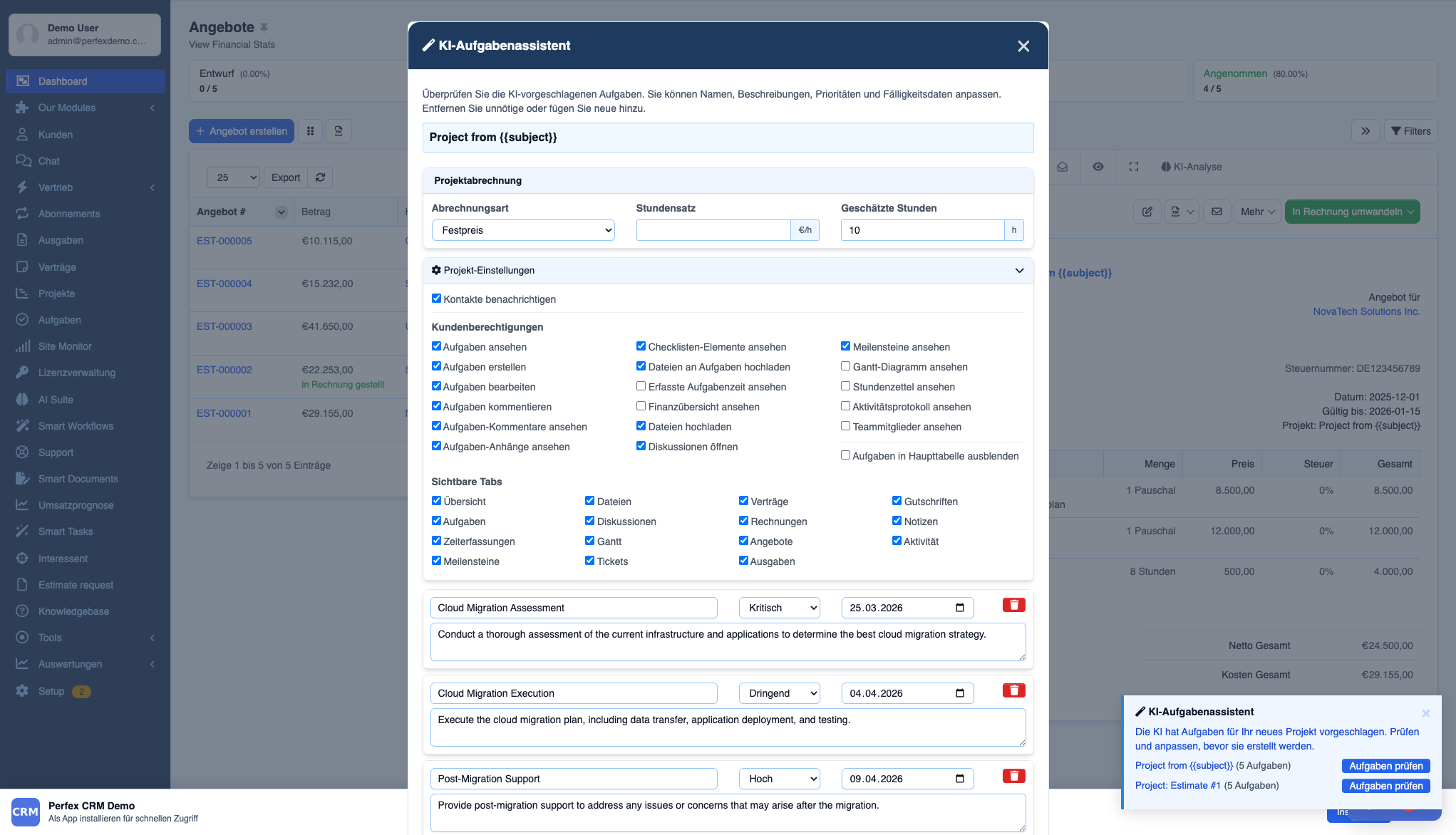The width and height of the screenshot is (1456, 835).
Task: Open estimate link EST-000003
Action: tap(224, 326)
